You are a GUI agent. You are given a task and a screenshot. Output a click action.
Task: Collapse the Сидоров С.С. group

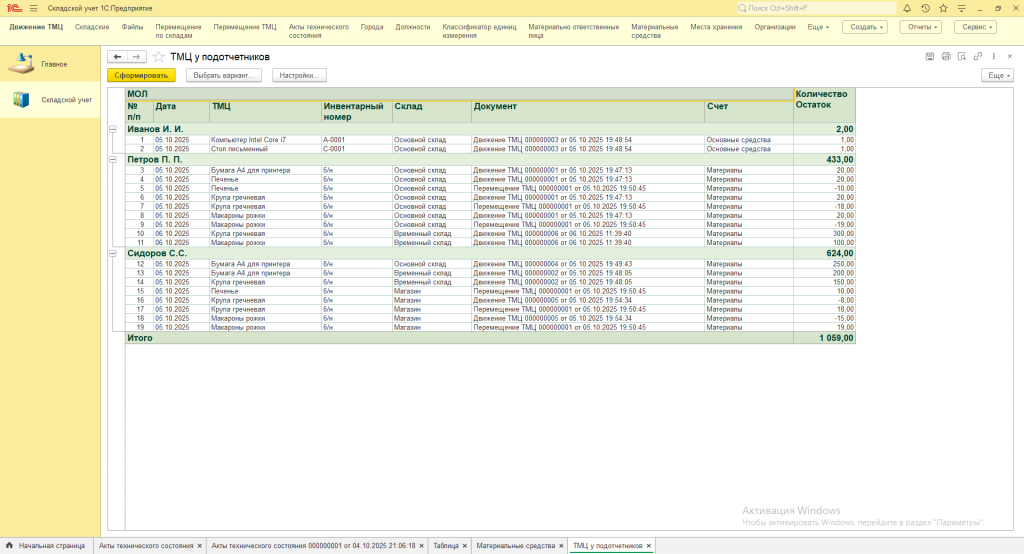[x=113, y=253]
